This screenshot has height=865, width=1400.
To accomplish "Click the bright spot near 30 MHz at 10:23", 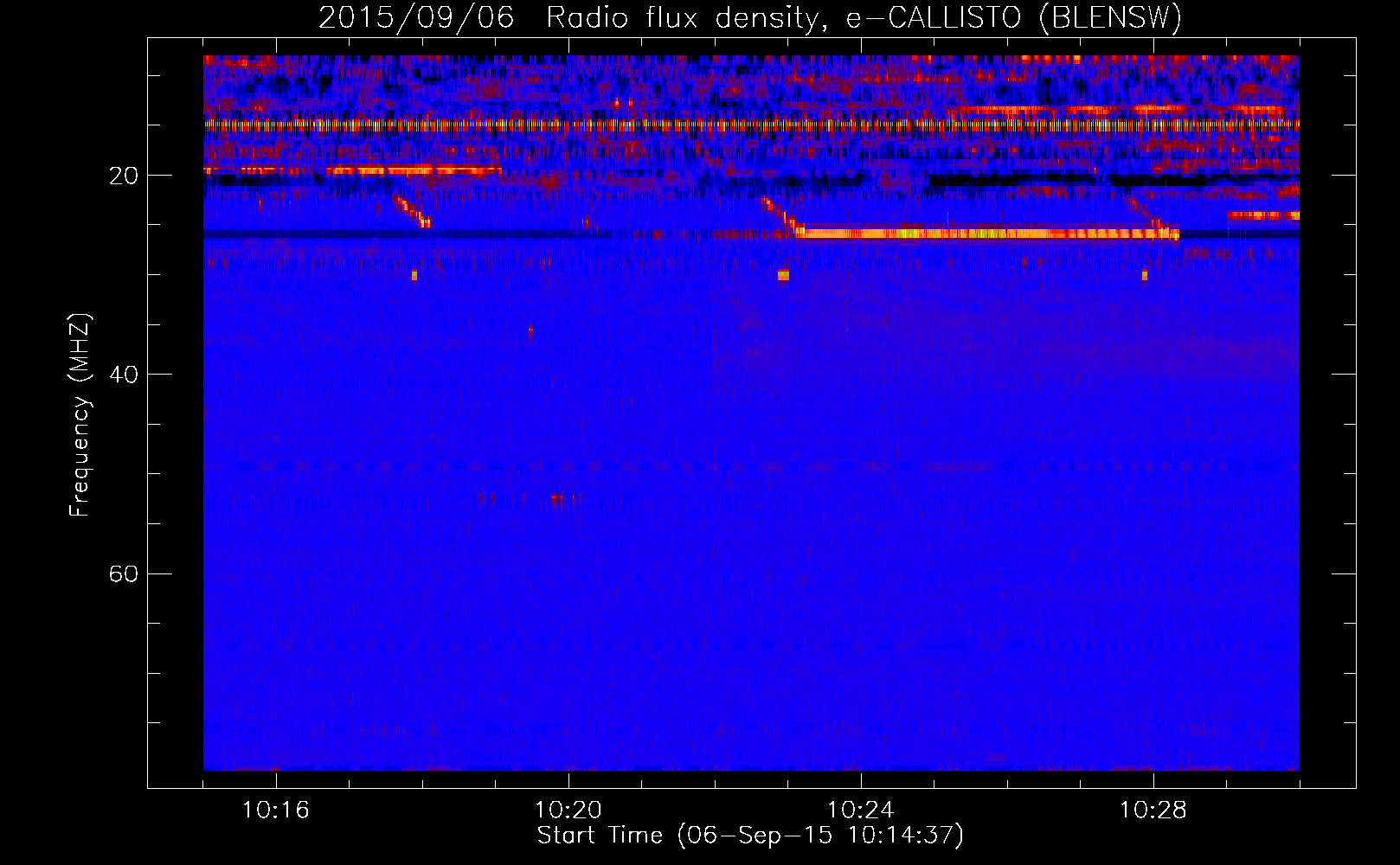I will (x=783, y=275).
